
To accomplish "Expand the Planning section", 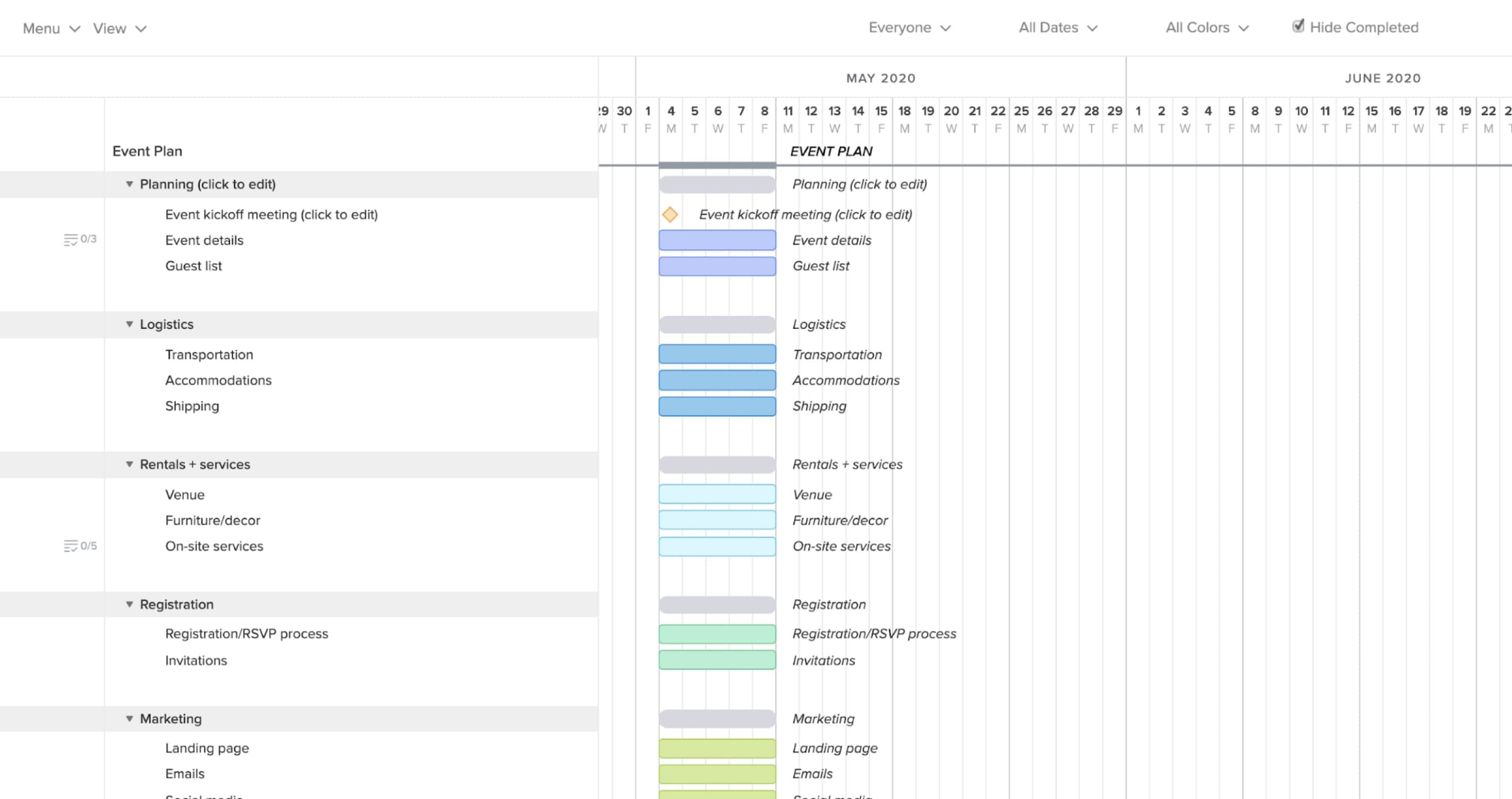I will 129,184.
